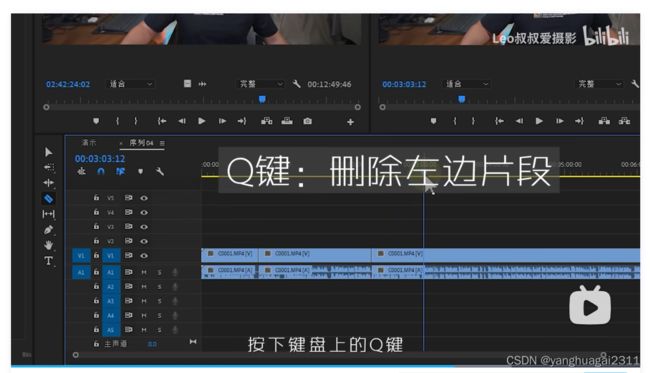Toggle track targeting for A3
Viewport: 650px width, 373px height.
[111, 301]
